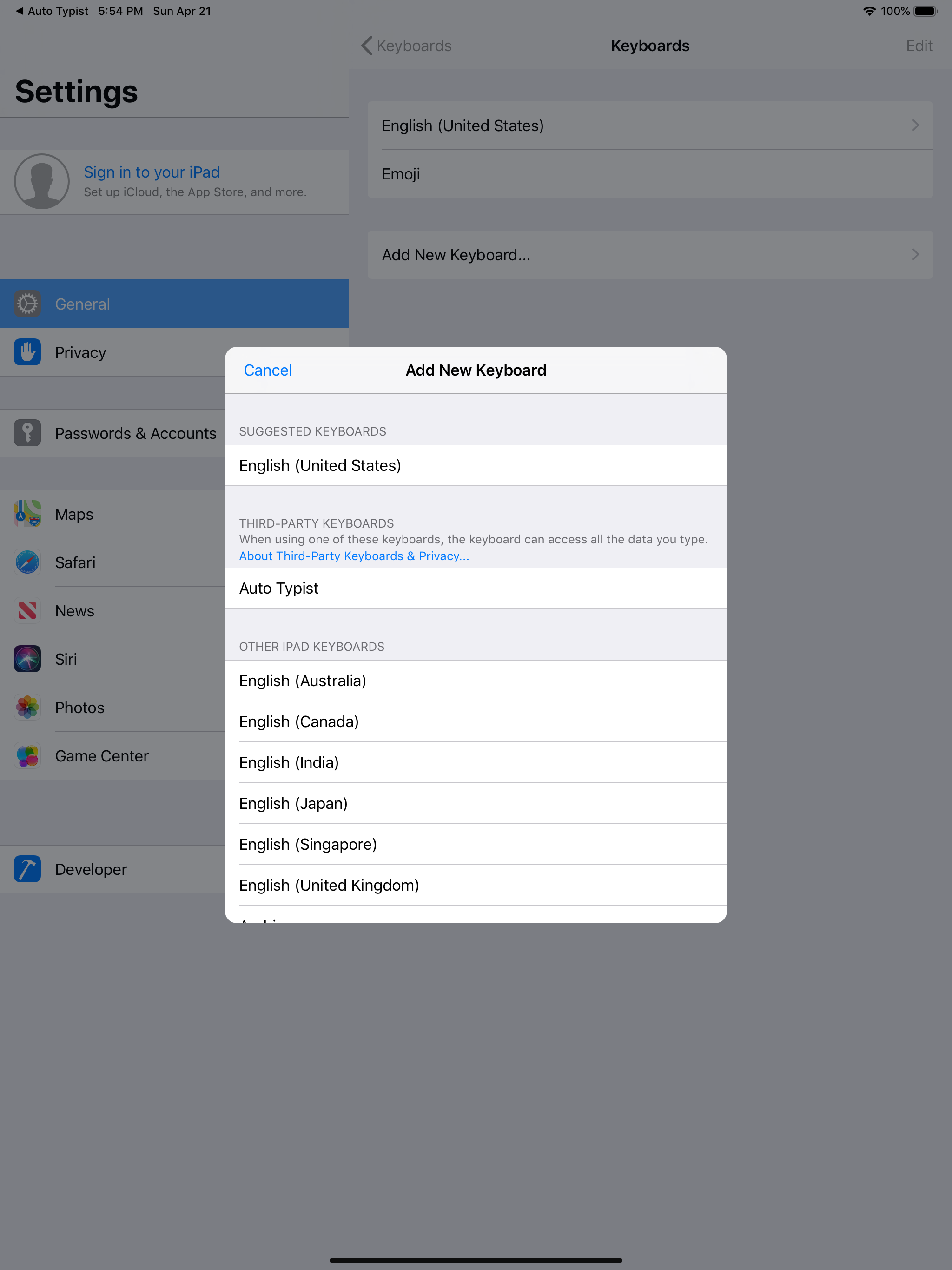Choose English (Australia) keyboard
This screenshot has width=952, height=1270.
(x=476, y=681)
